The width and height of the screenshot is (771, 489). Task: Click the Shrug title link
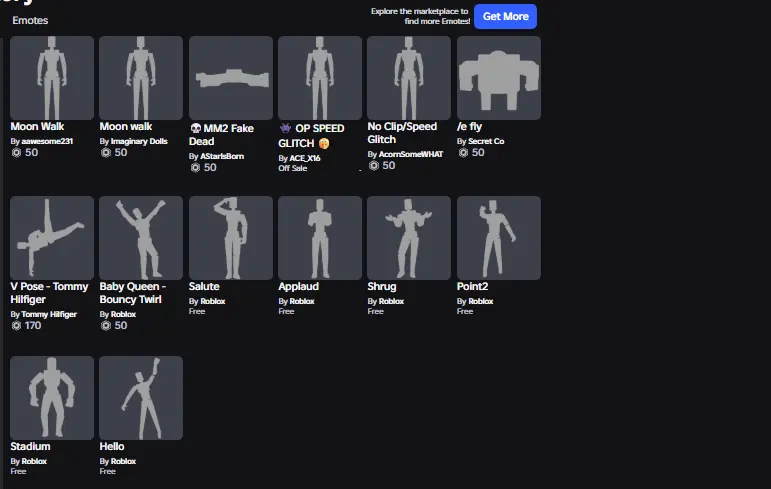(382, 286)
